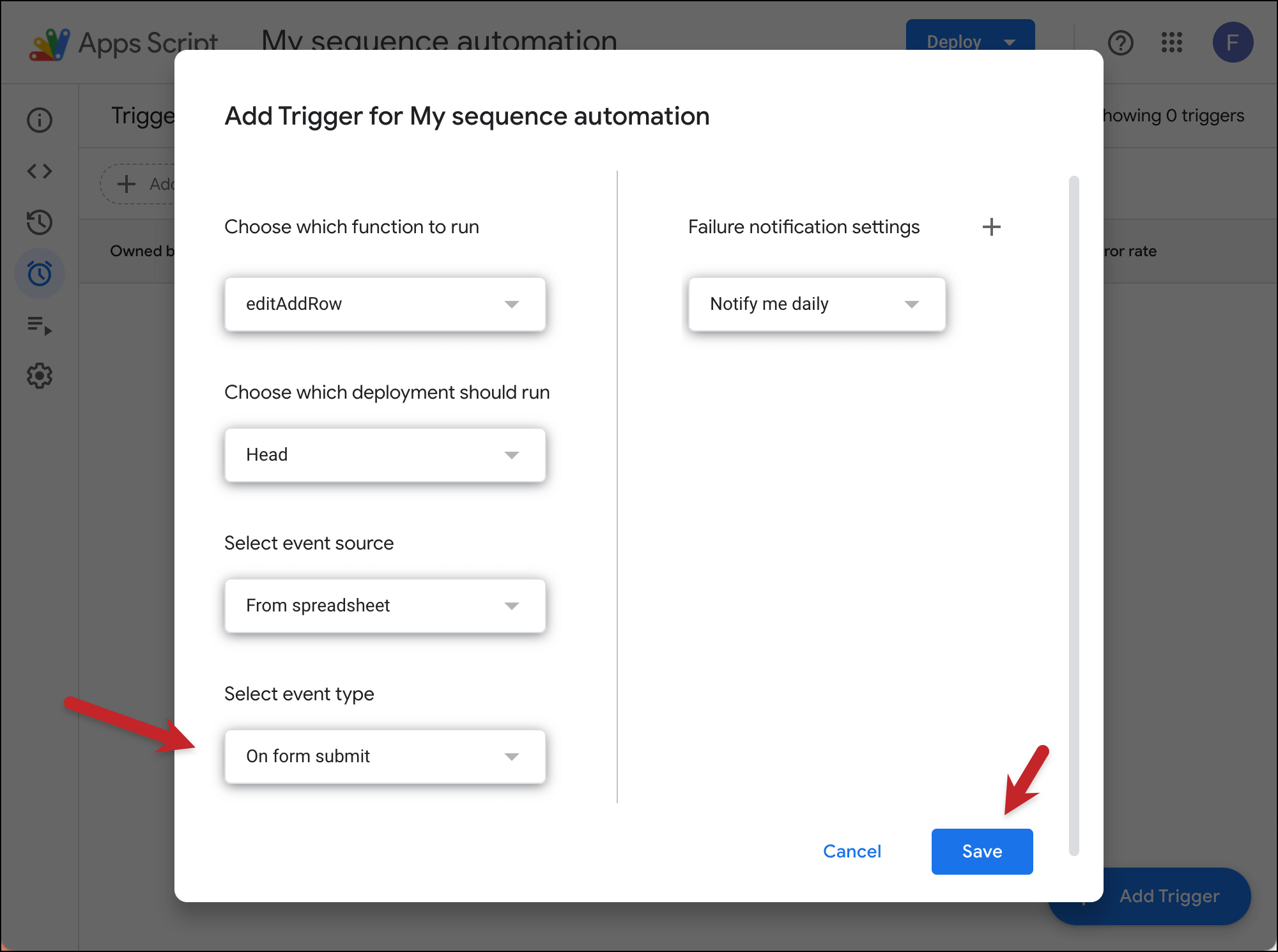Screen dimensions: 1278x952
Task: Select the Triggers alarm clock icon
Action: click(40, 273)
